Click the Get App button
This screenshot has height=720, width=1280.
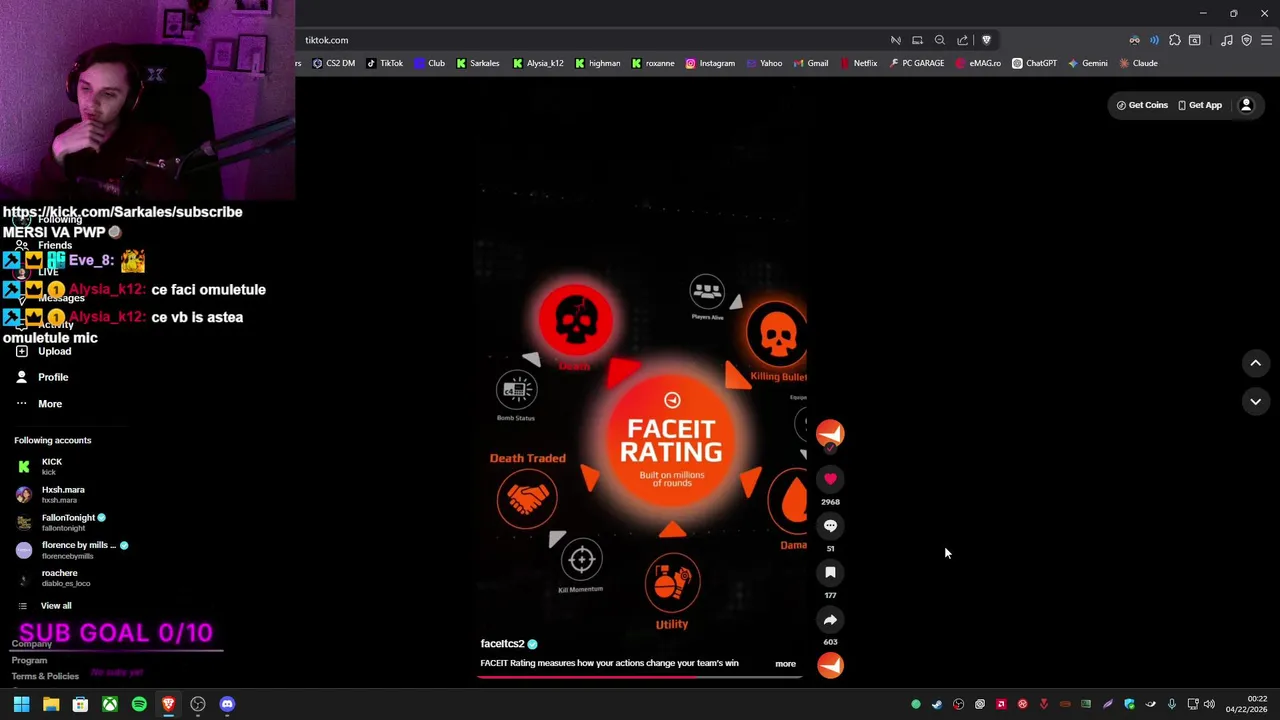[x=1200, y=105]
